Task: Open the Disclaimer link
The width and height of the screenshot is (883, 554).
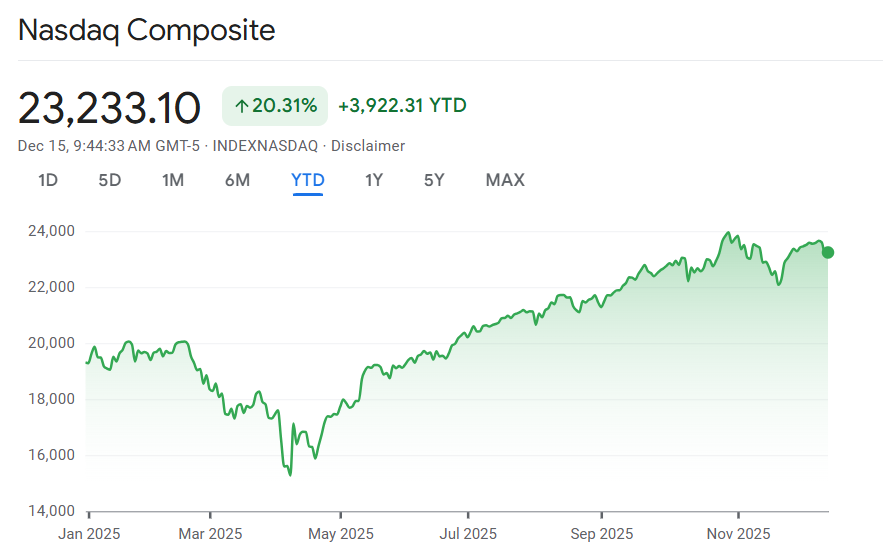Action: [x=368, y=146]
